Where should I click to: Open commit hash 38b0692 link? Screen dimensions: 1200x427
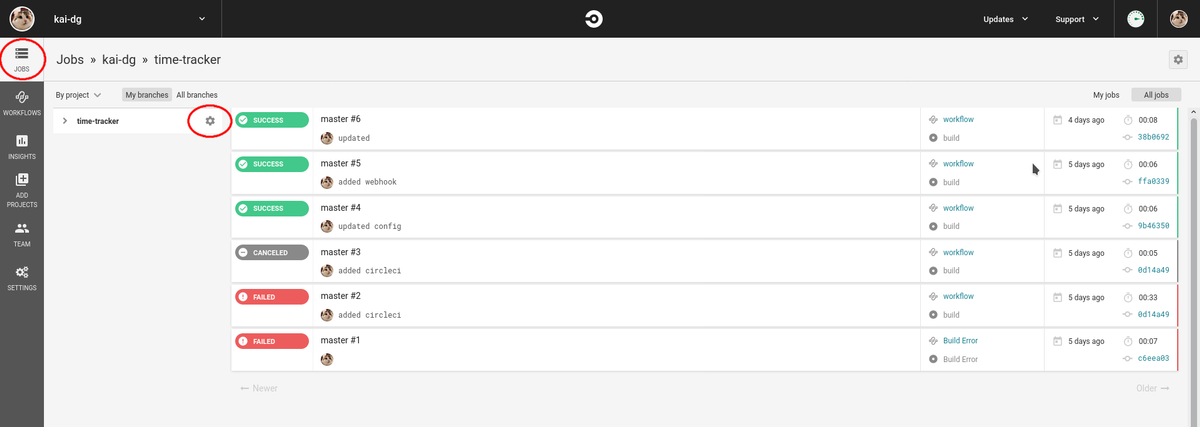tap(1153, 137)
